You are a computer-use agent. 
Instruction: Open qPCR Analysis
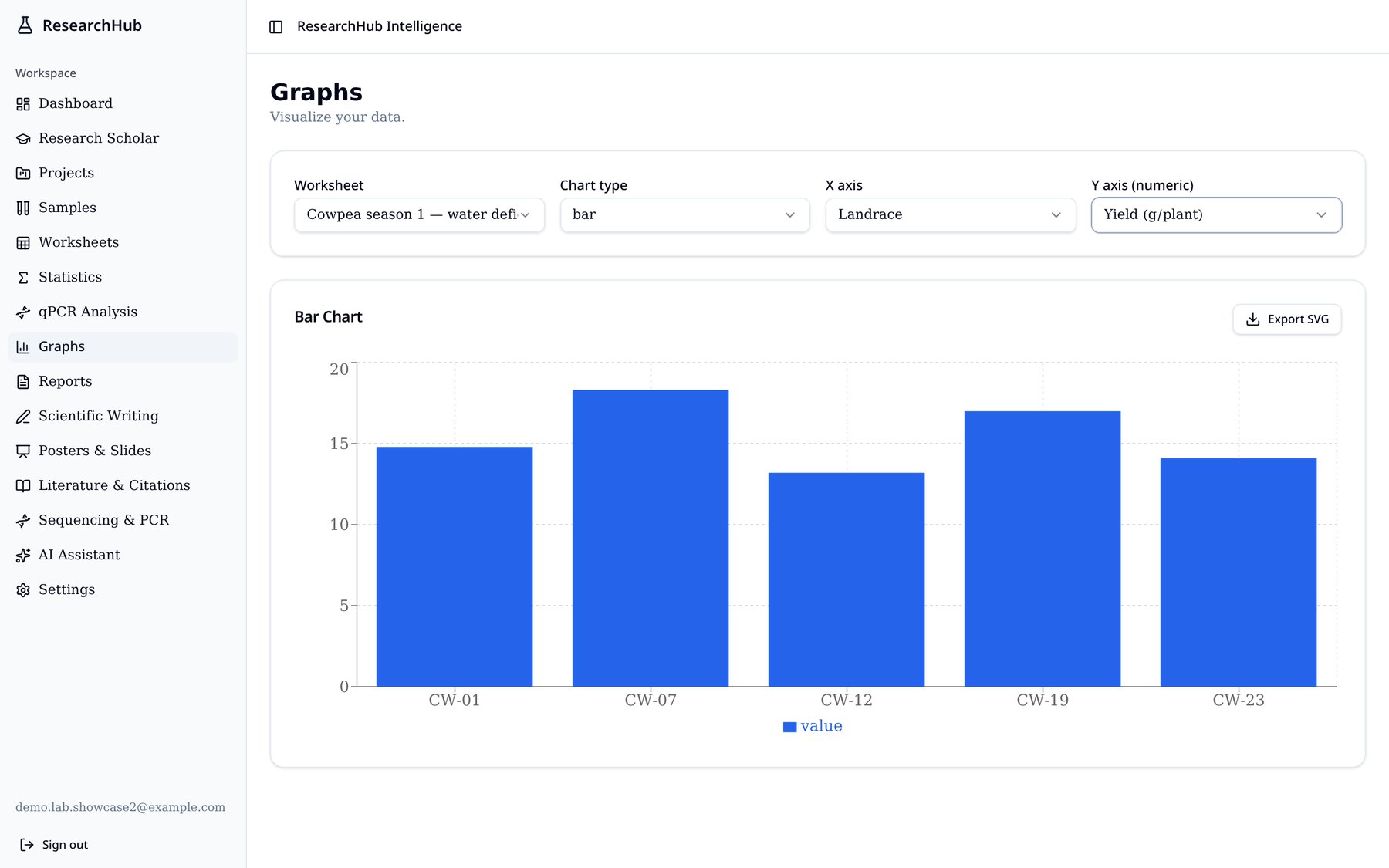(x=123, y=312)
